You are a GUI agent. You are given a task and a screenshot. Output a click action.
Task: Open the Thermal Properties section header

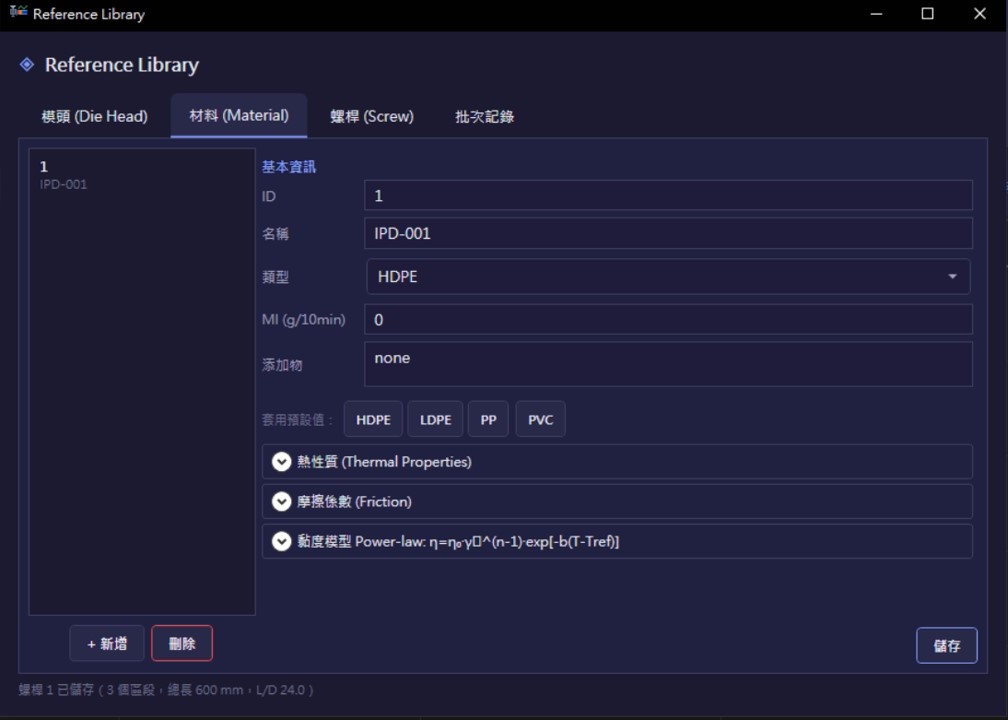click(616, 462)
